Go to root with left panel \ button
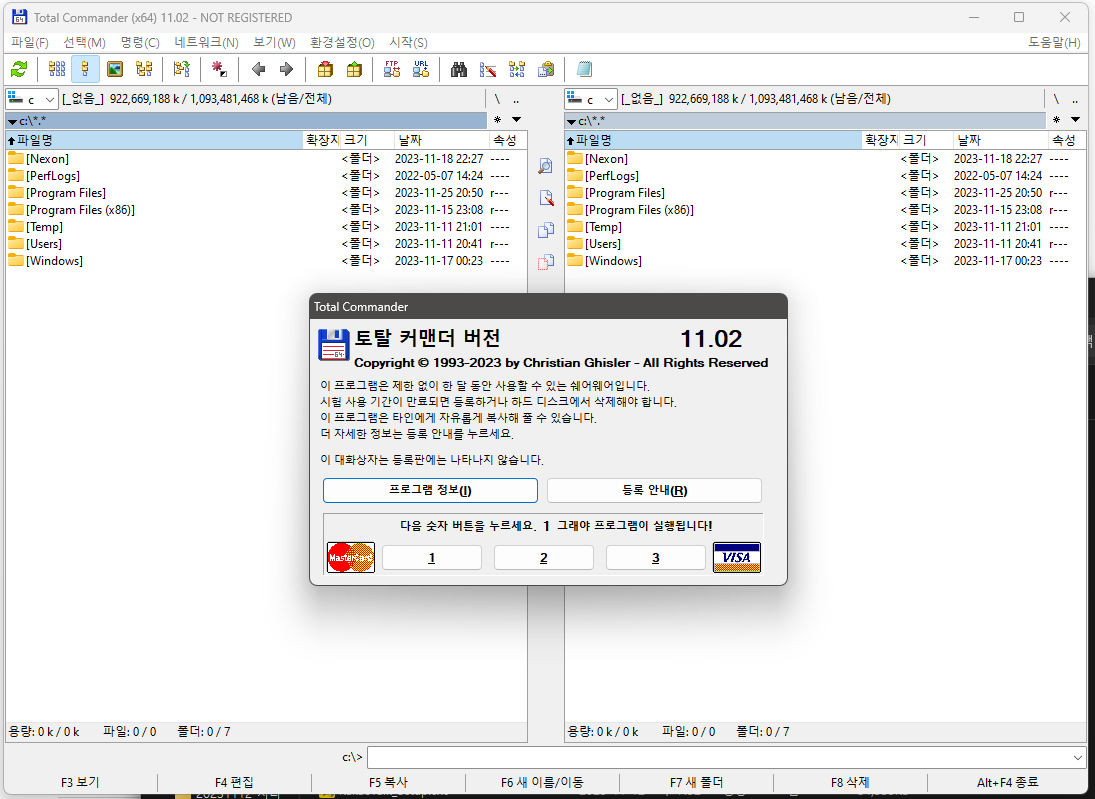The image size is (1095, 799). pos(497,99)
